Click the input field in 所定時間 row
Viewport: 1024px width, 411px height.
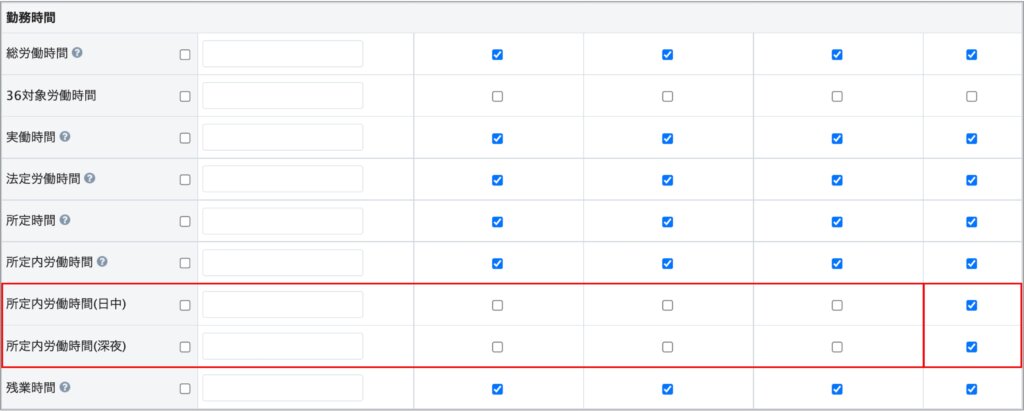click(x=282, y=221)
